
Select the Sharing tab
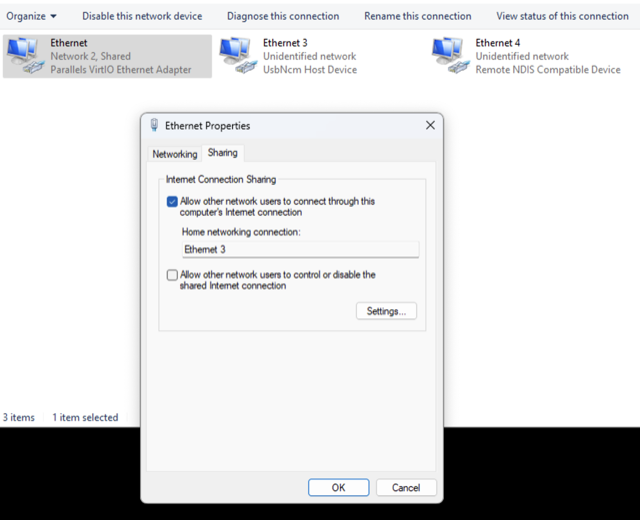[222, 153]
